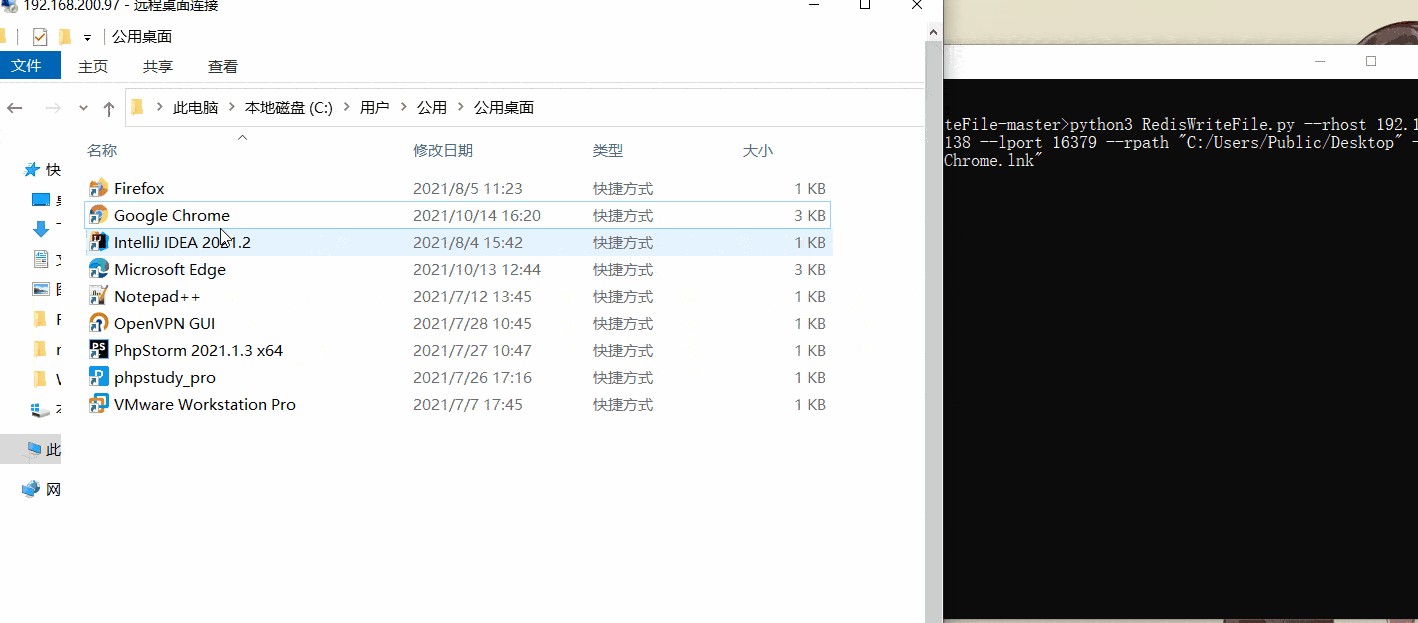Click 公用 in the address breadcrumb

432,107
